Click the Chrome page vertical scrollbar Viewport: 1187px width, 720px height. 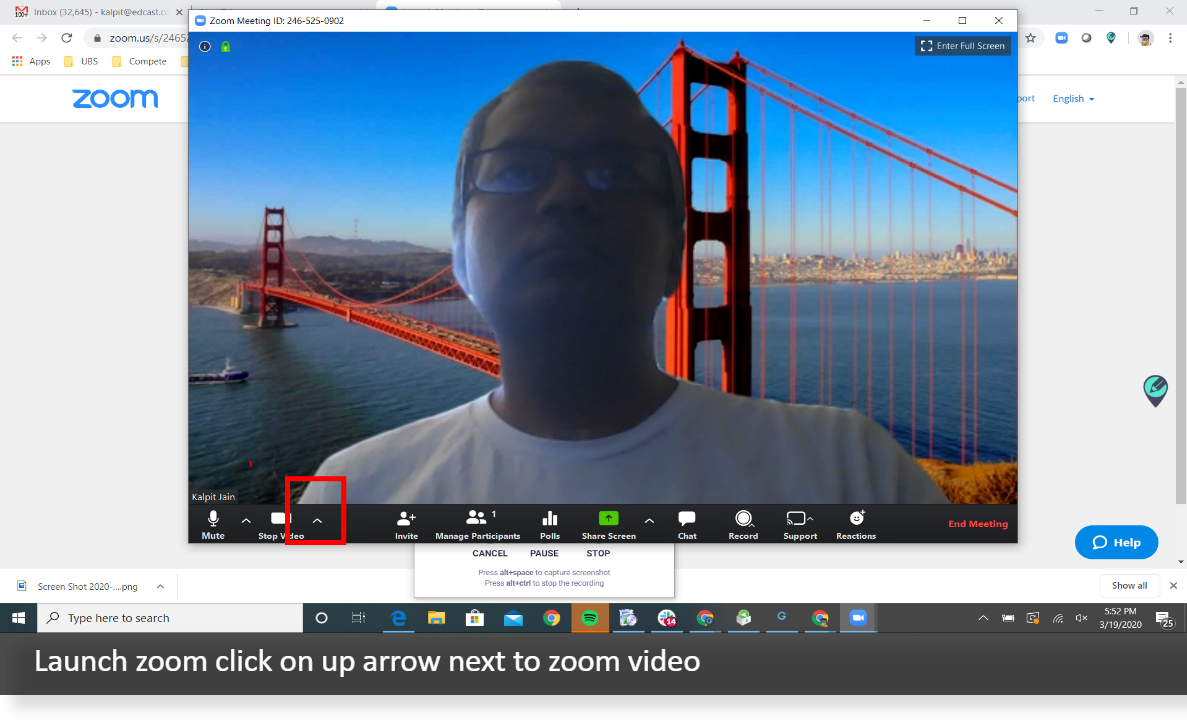pyautogui.click(x=1181, y=295)
